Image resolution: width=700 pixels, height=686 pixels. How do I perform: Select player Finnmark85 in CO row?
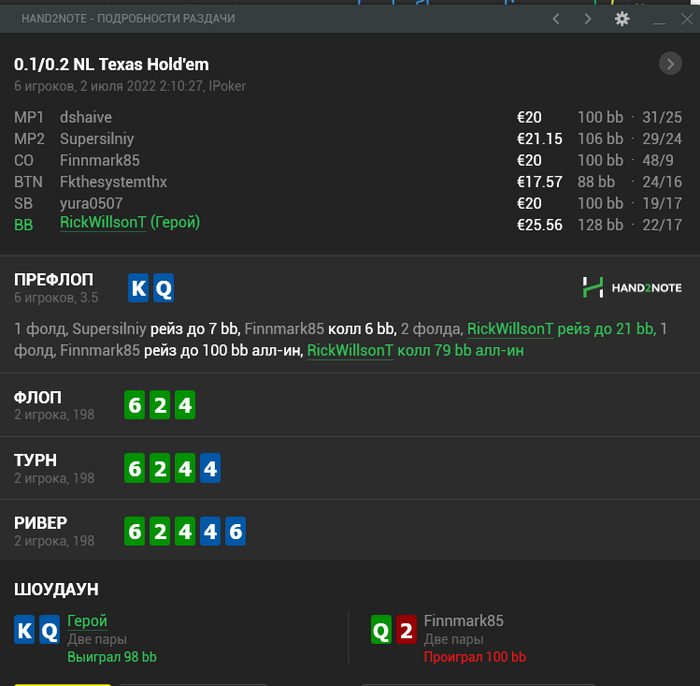click(x=100, y=160)
